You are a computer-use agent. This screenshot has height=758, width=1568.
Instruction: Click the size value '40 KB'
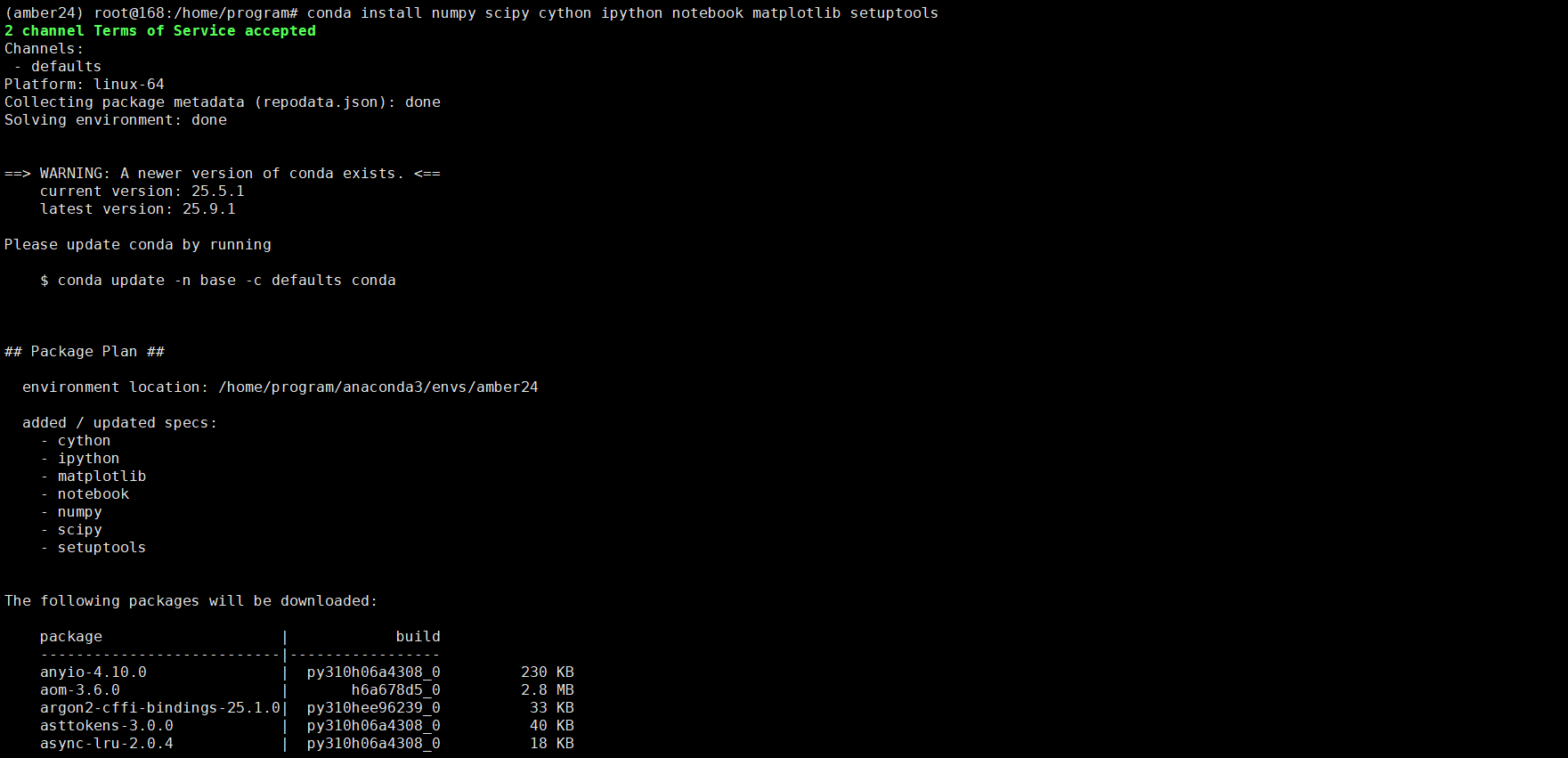552,726
